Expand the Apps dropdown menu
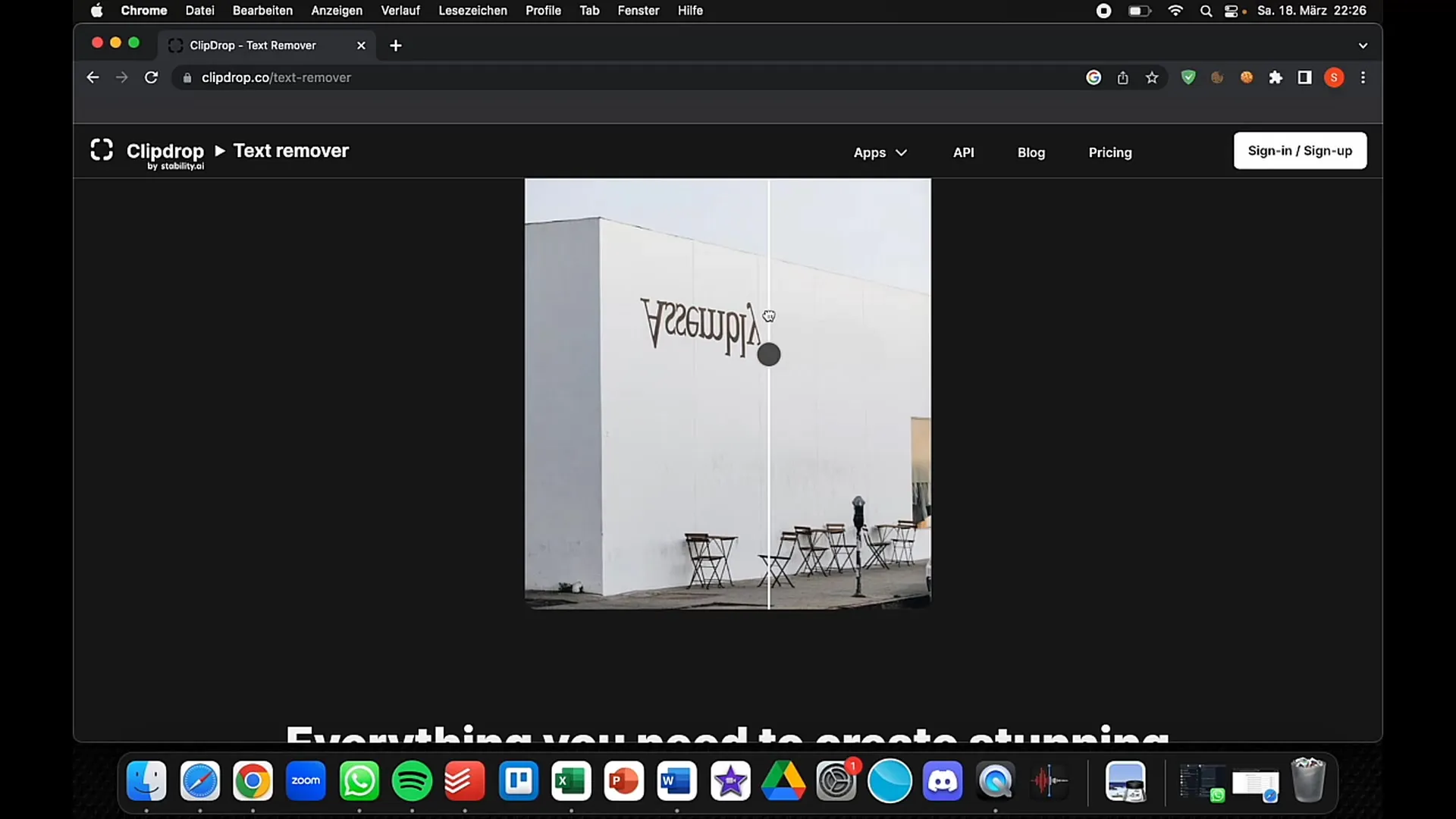This screenshot has height=819, width=1456. tap(879, 152)
